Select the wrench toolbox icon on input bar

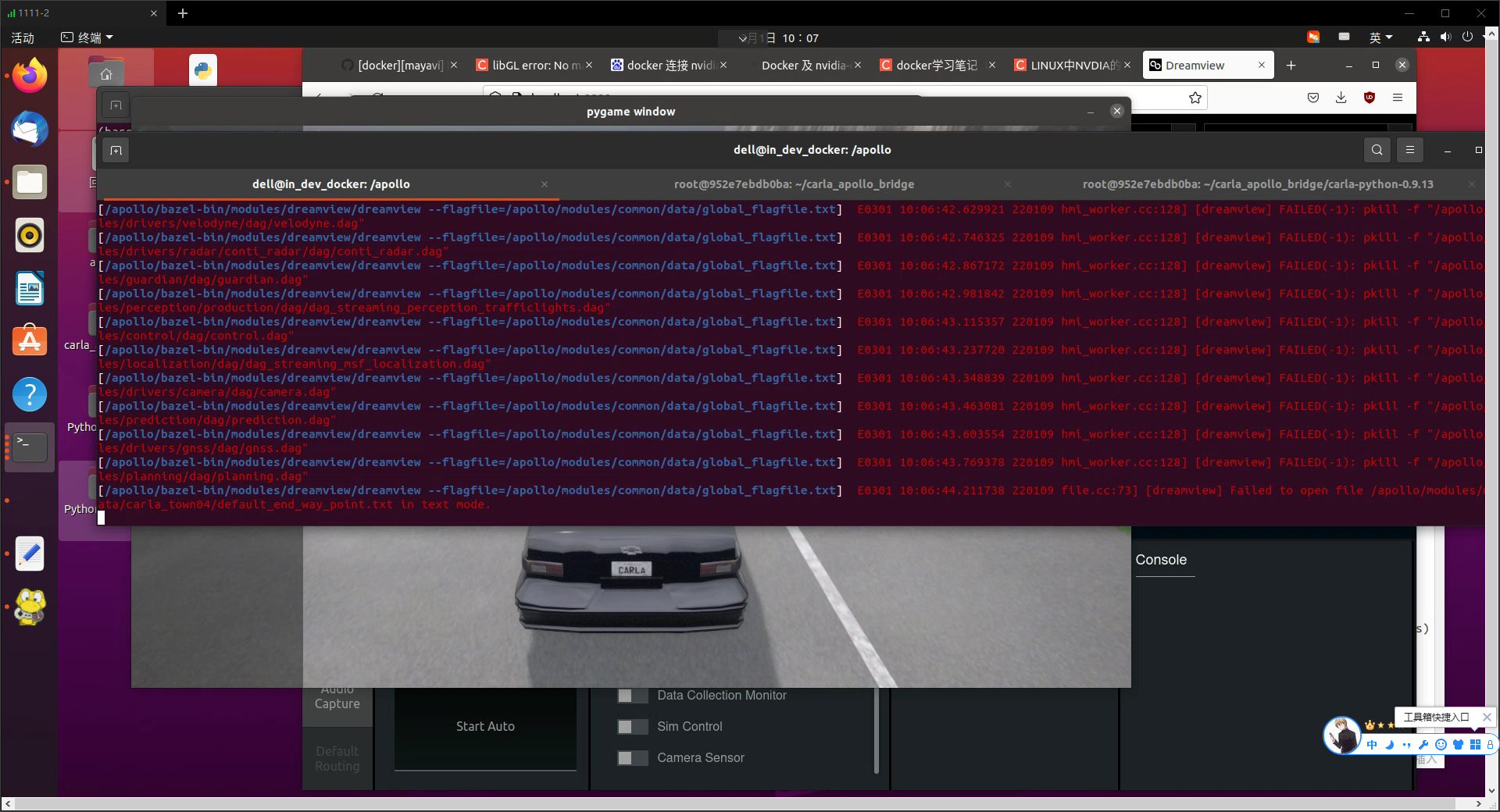click(x=1423, y=745)
